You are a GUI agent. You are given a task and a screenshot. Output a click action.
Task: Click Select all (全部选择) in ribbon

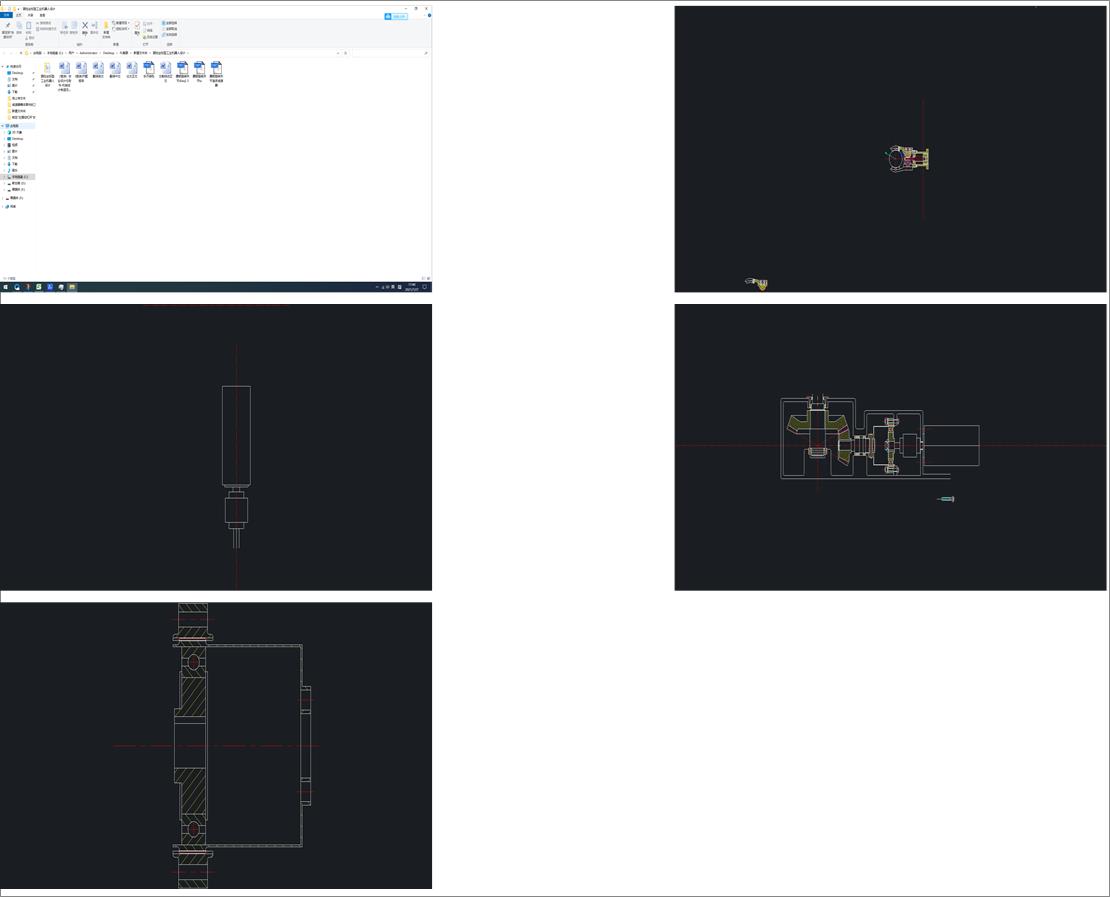[170, 22]
